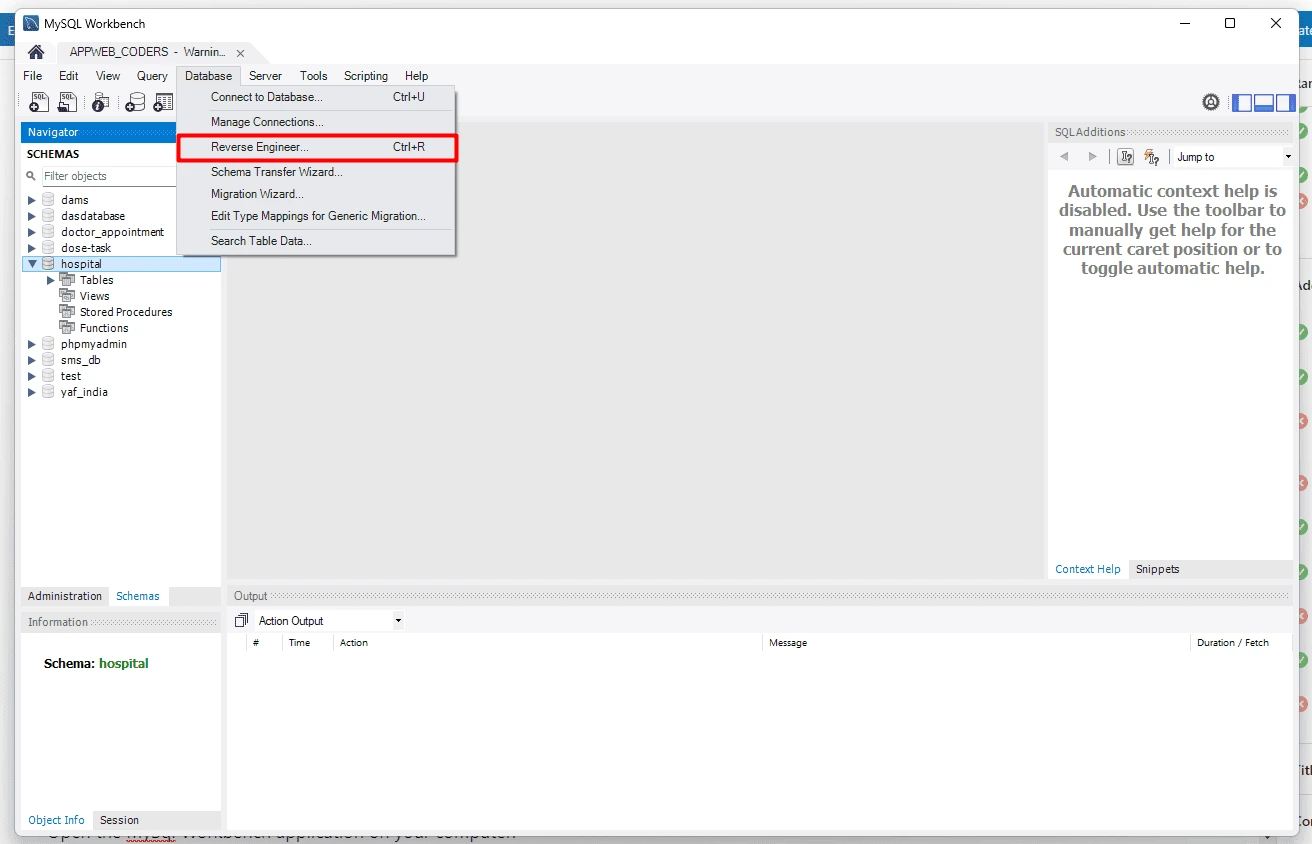Open the File menu
1312x844 pixels.
33,76
